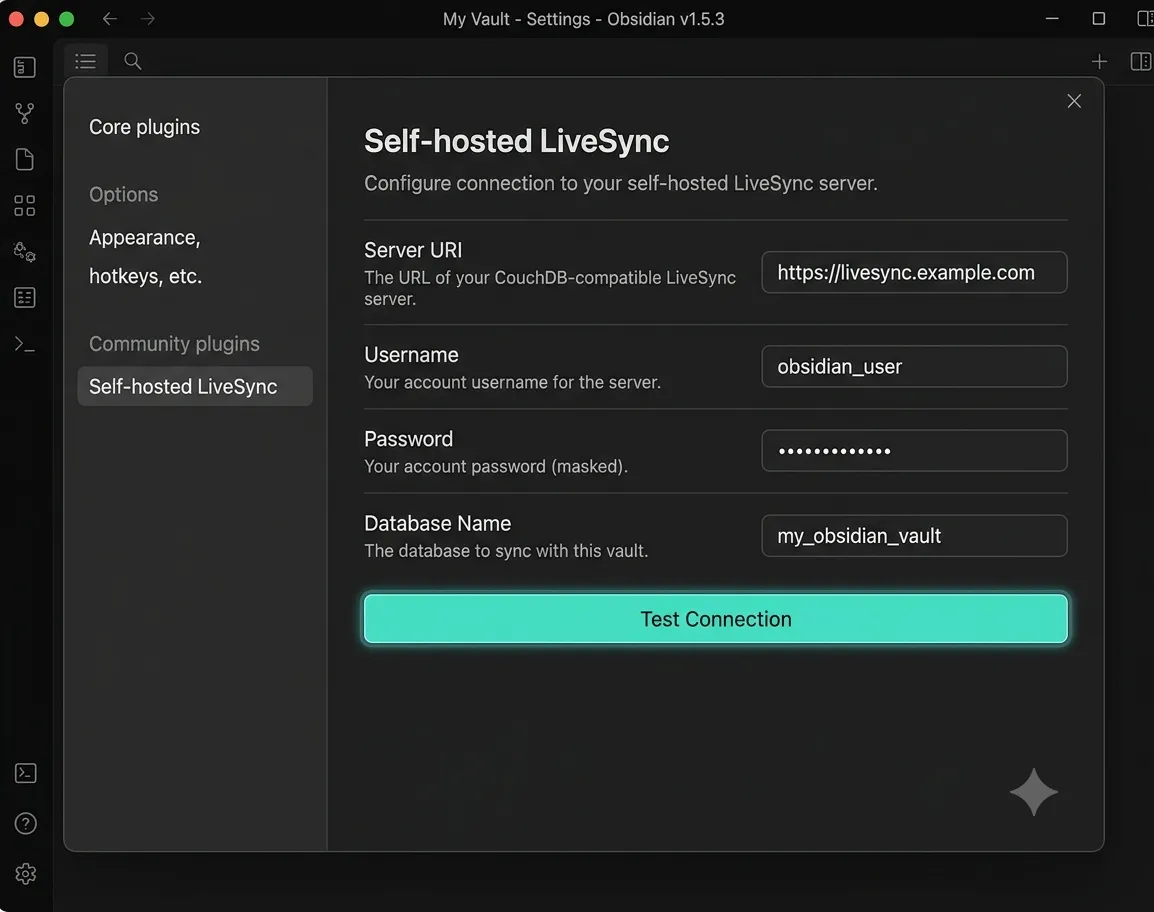Navigate forward with right arrow
Screen dimensions: 1154x912
pos(148,18)
